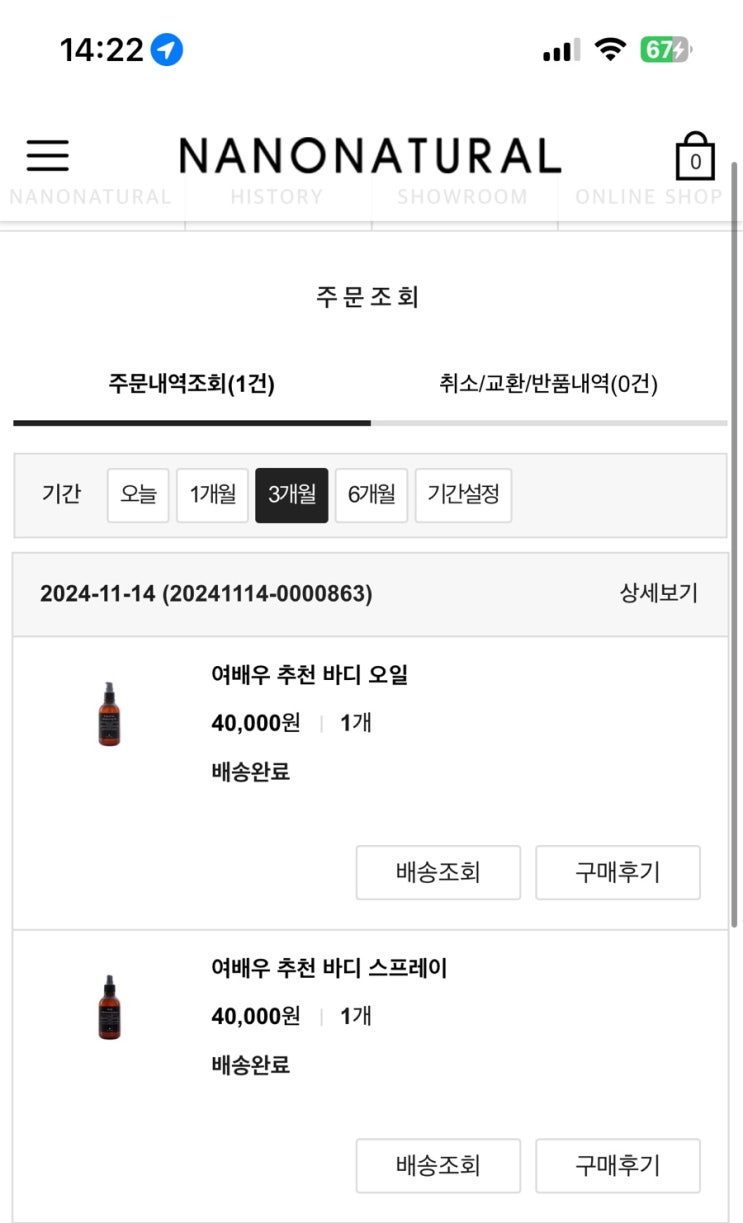
Task: Select the 오늘 period filter
Action: click(138, 494)
